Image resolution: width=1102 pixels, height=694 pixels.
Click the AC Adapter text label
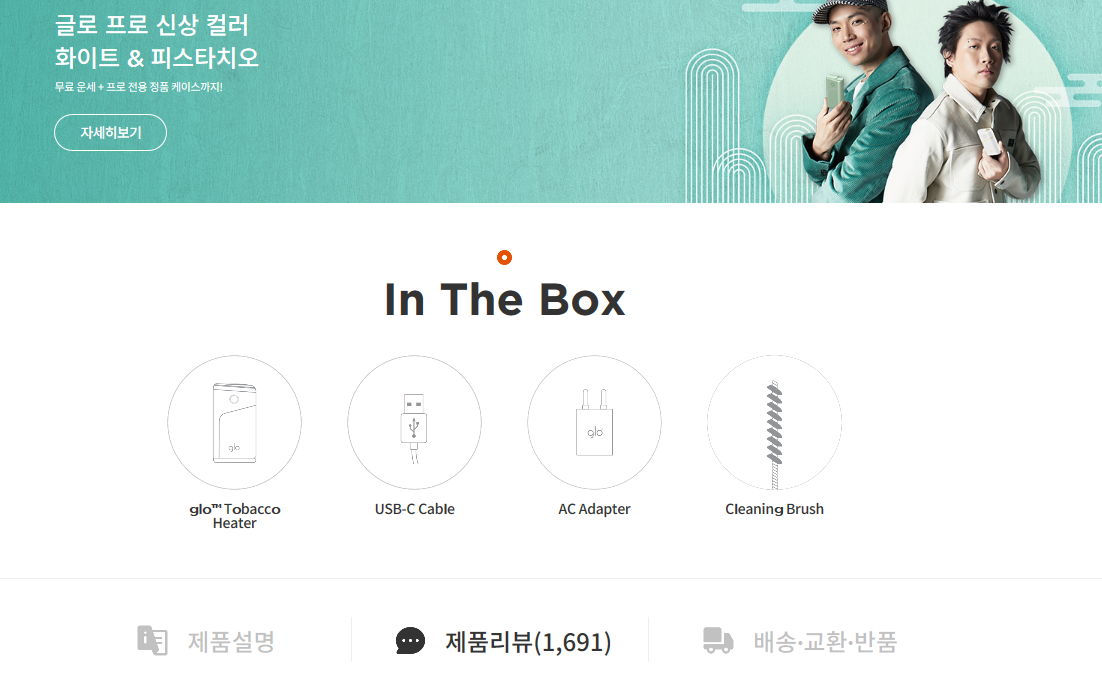point(595,509)
